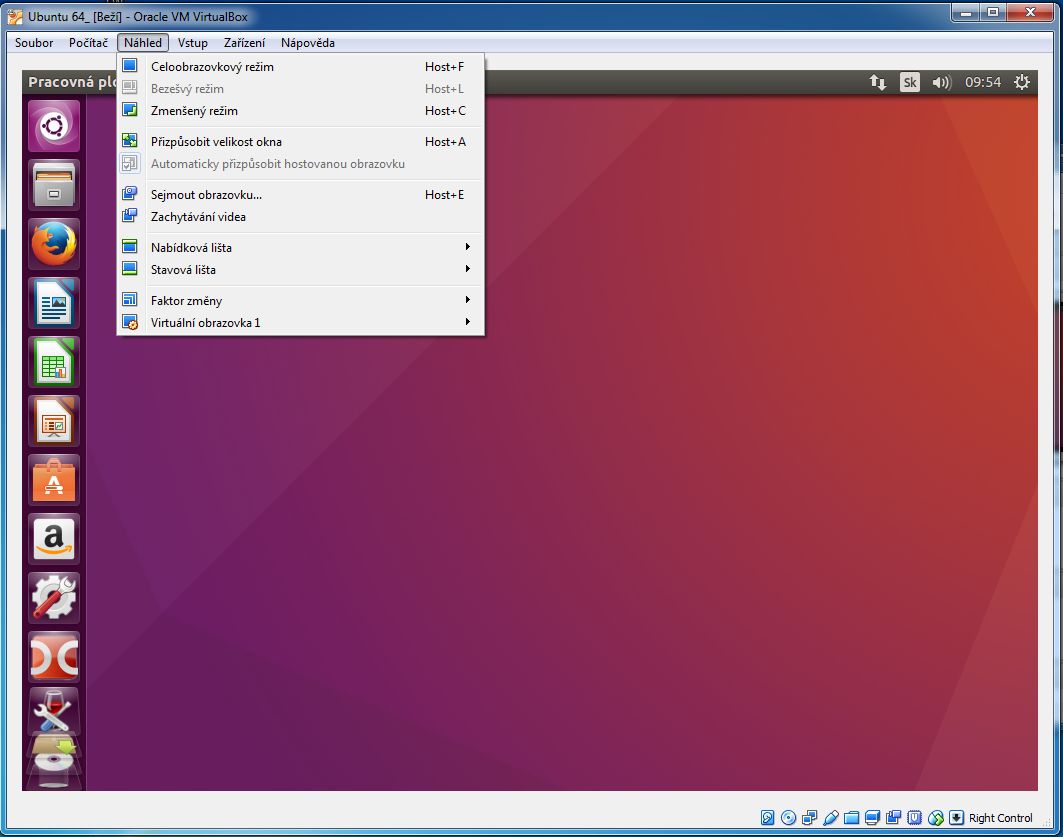The image size is (1063, 837).
Task: Click the 09:54 clock in the panel
Action: [983, 83]
